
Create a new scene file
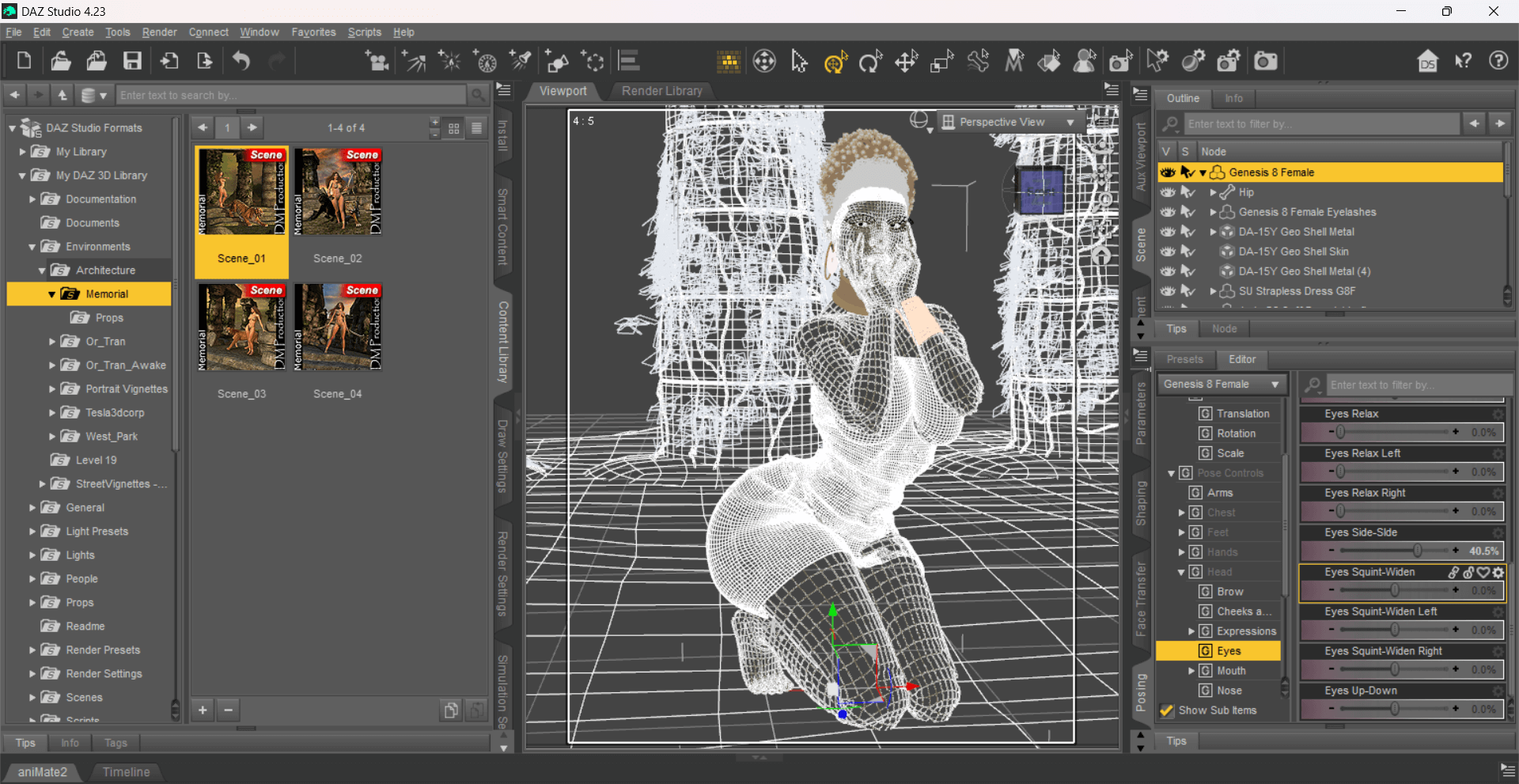(24, 61)
